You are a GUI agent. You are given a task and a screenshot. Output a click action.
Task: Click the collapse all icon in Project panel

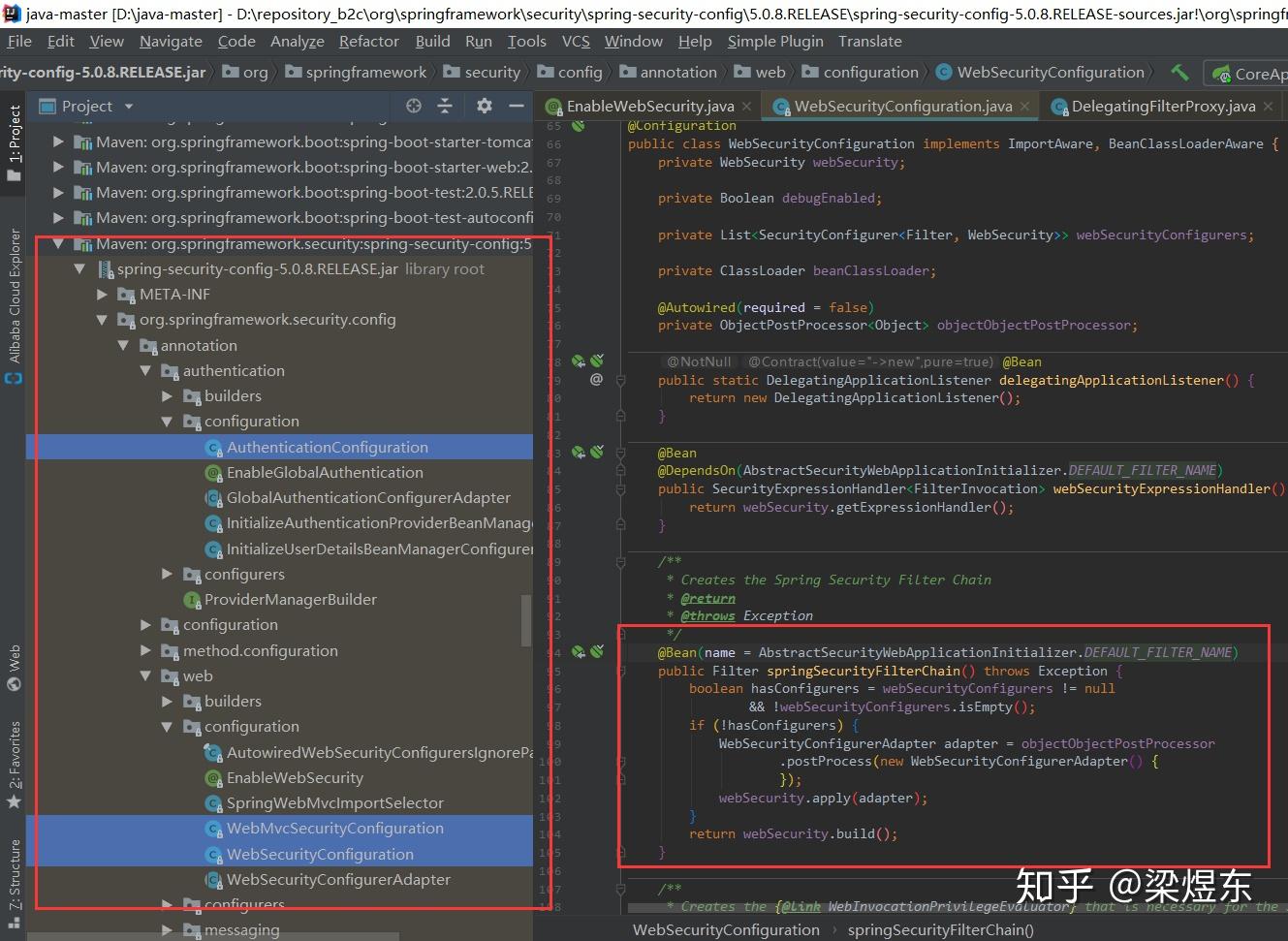click(445, 106)
